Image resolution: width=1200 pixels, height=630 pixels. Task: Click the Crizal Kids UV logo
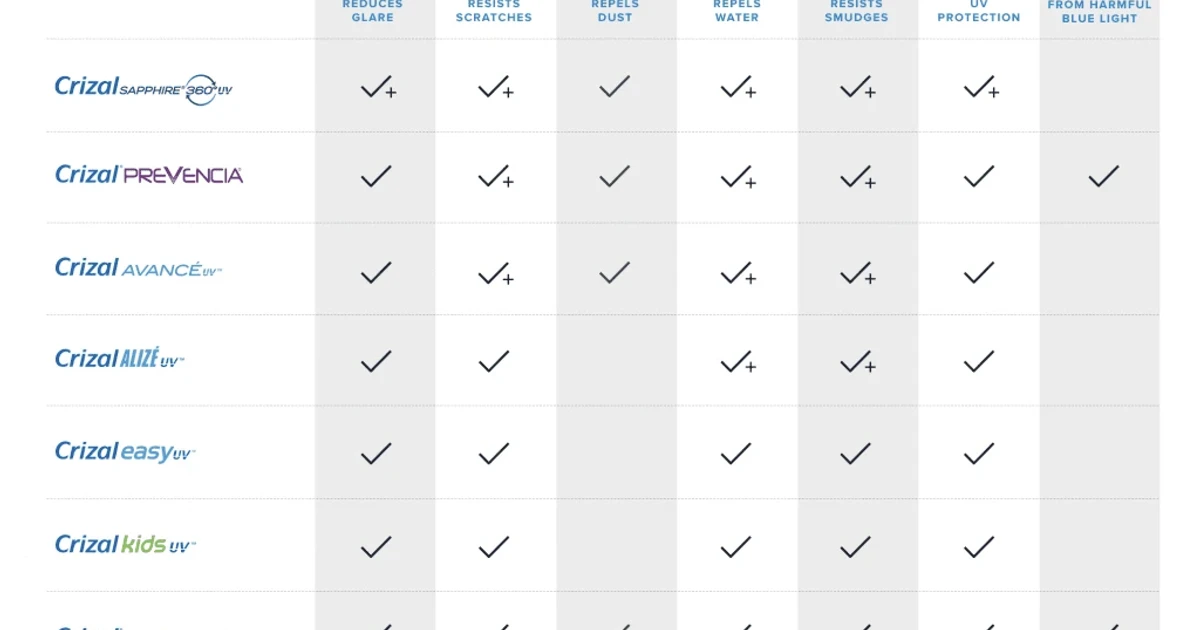click(x=125, y=544)
